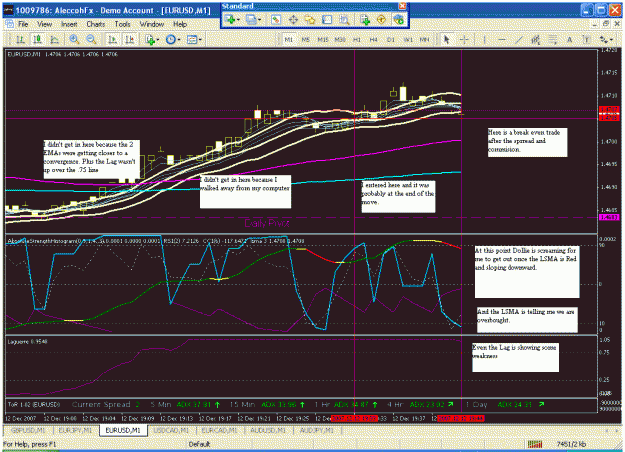The image size is (625, 452).
Task: Switch chart to Candlesticks mode
Action: pos(37,39)
